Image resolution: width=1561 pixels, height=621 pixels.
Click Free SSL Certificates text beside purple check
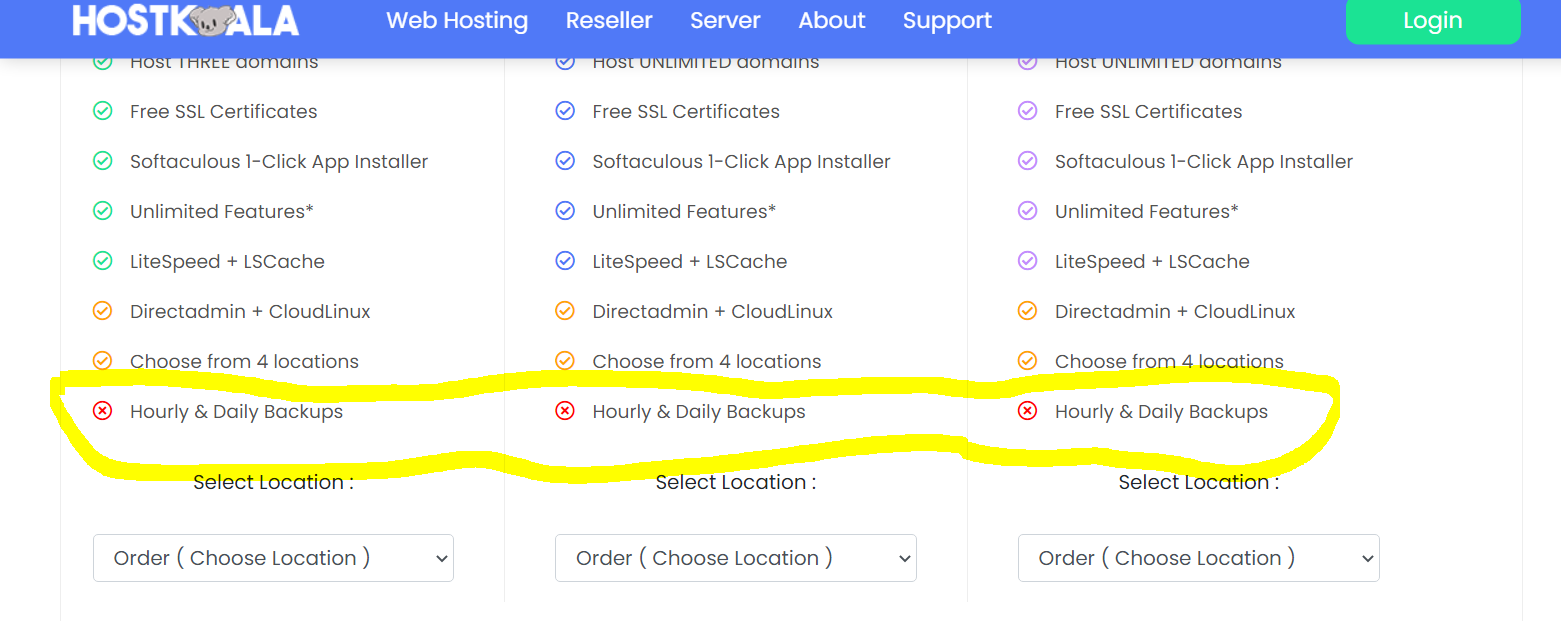(x=1149, y=111)
